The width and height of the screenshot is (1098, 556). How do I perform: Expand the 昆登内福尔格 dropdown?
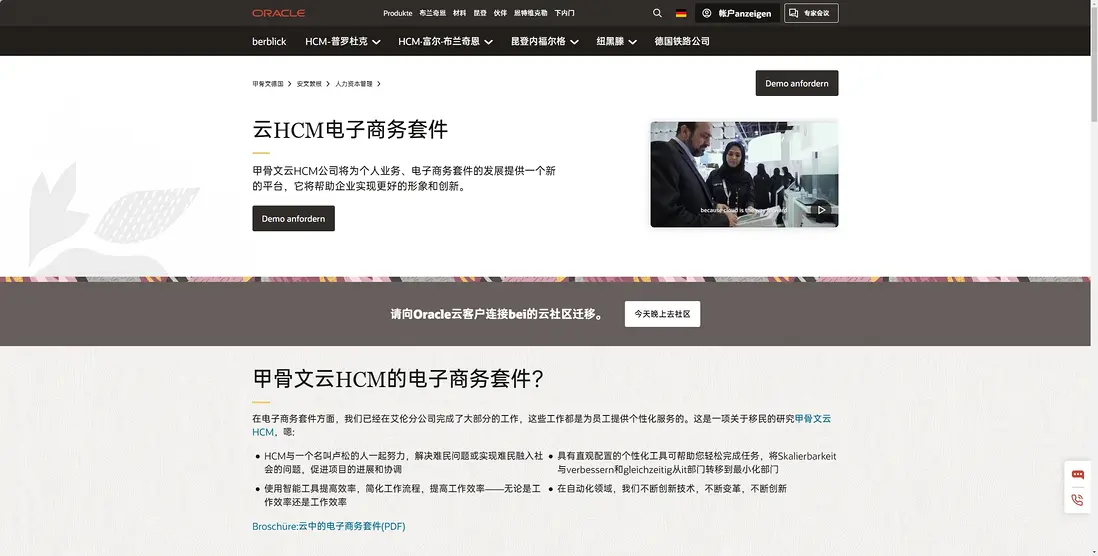[545, 41]
